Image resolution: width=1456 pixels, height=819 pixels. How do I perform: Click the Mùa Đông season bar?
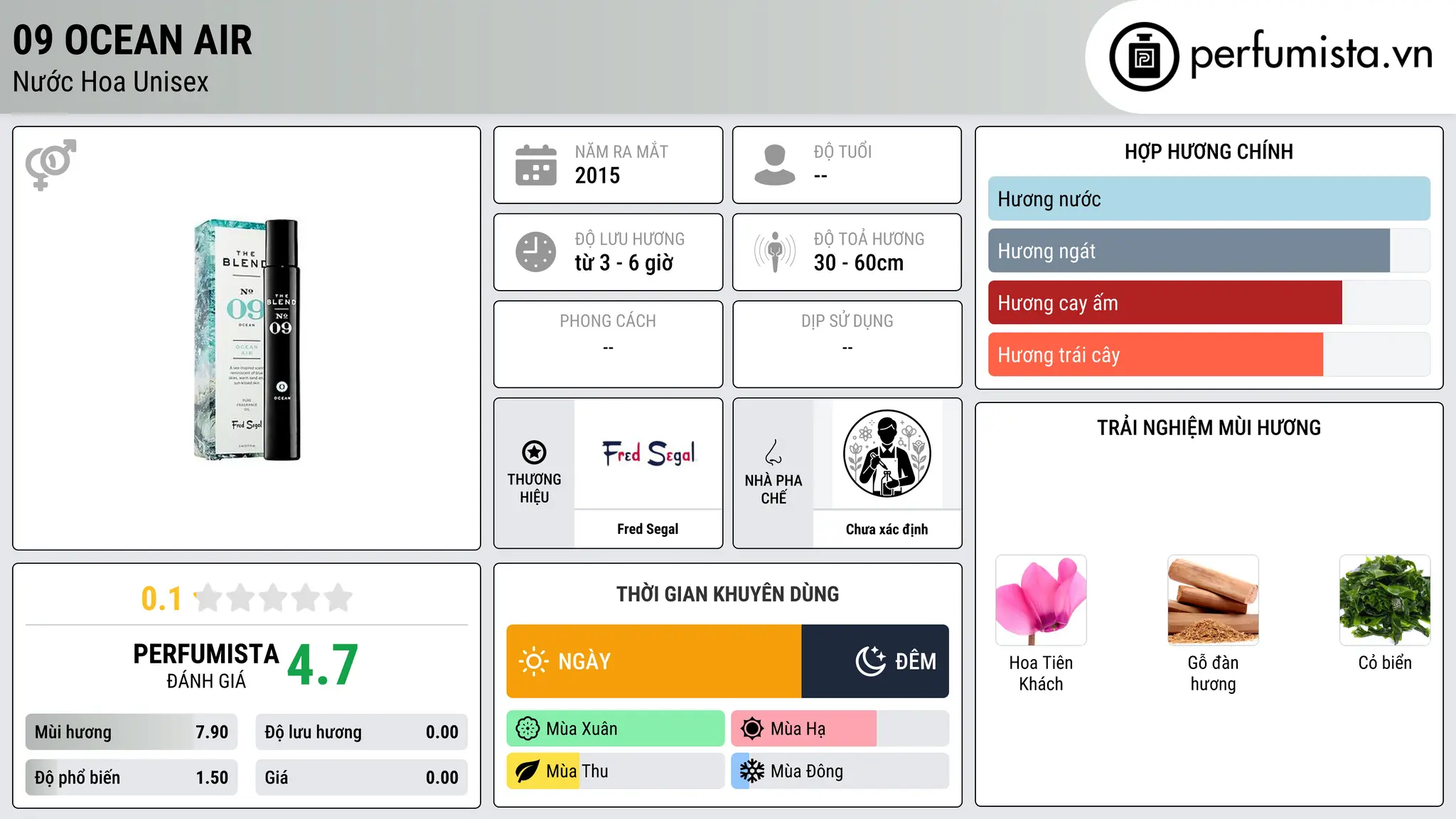coord(840,771)
